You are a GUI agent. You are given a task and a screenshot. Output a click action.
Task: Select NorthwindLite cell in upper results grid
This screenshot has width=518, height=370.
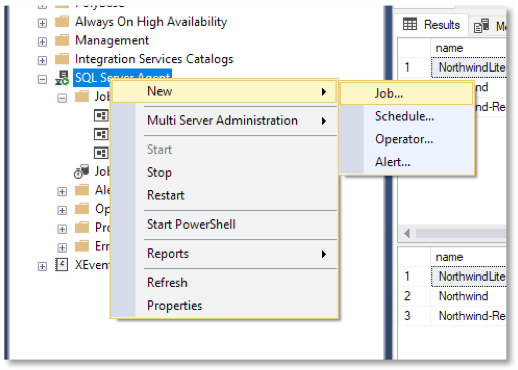468,67
